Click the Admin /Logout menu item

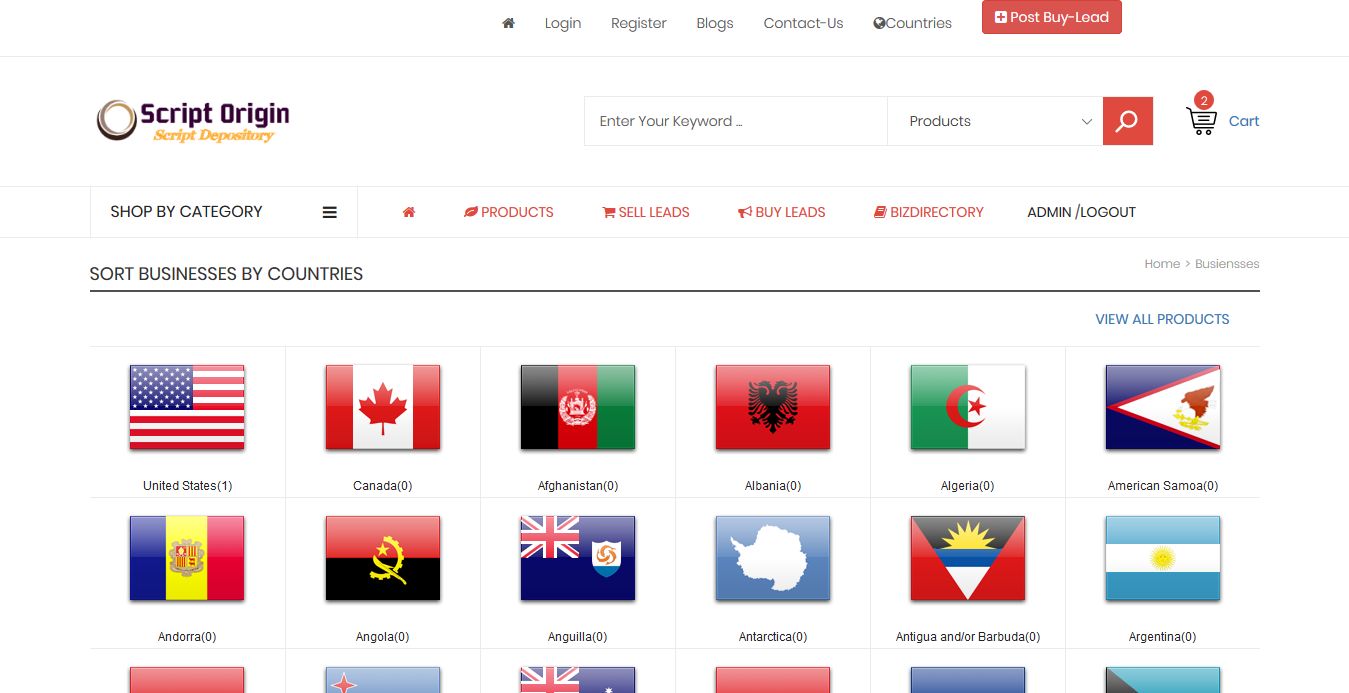click(x=1082, y=212)
